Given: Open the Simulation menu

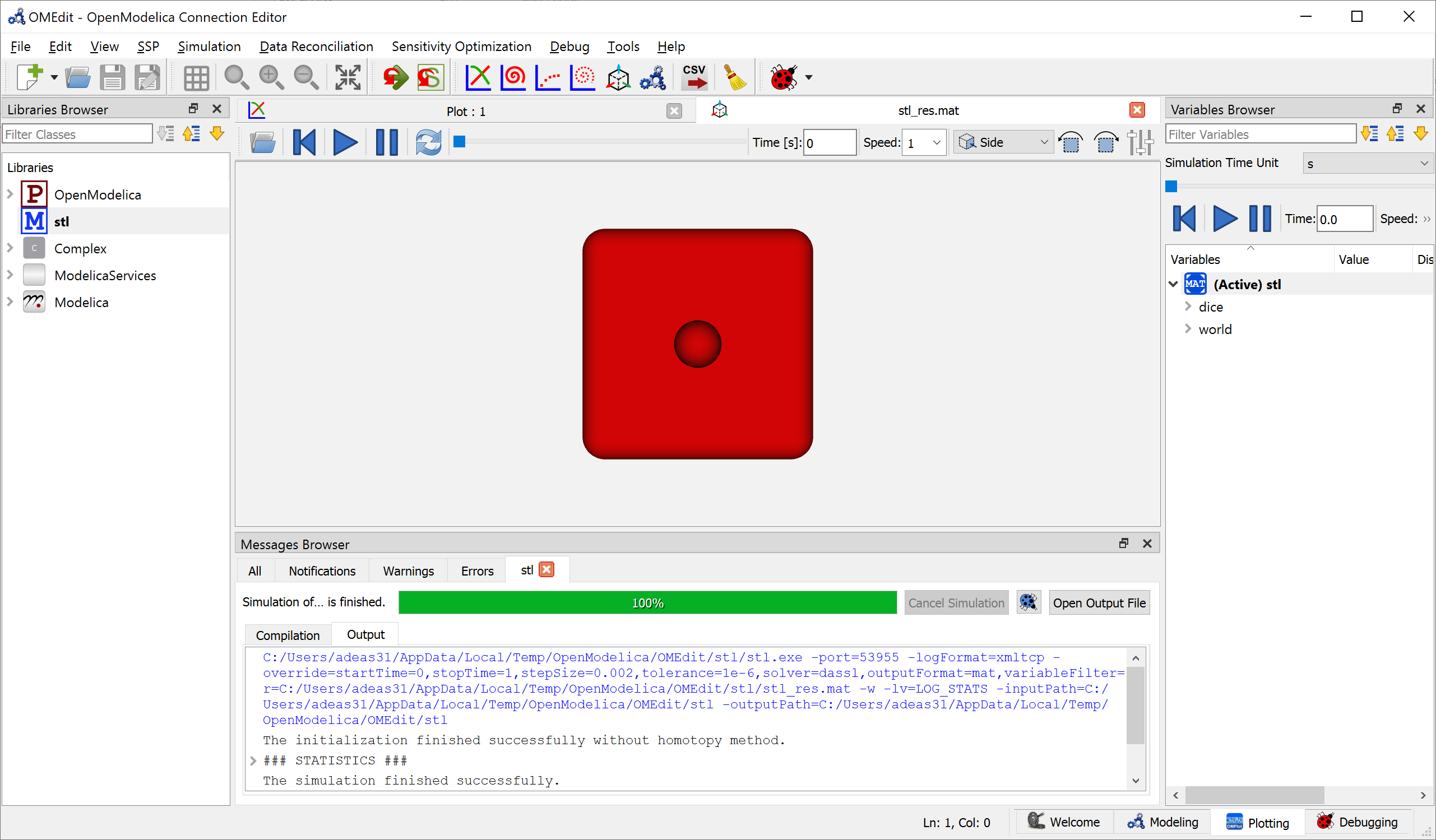Looking at the screenshot, I should click(x=209, y=47).
